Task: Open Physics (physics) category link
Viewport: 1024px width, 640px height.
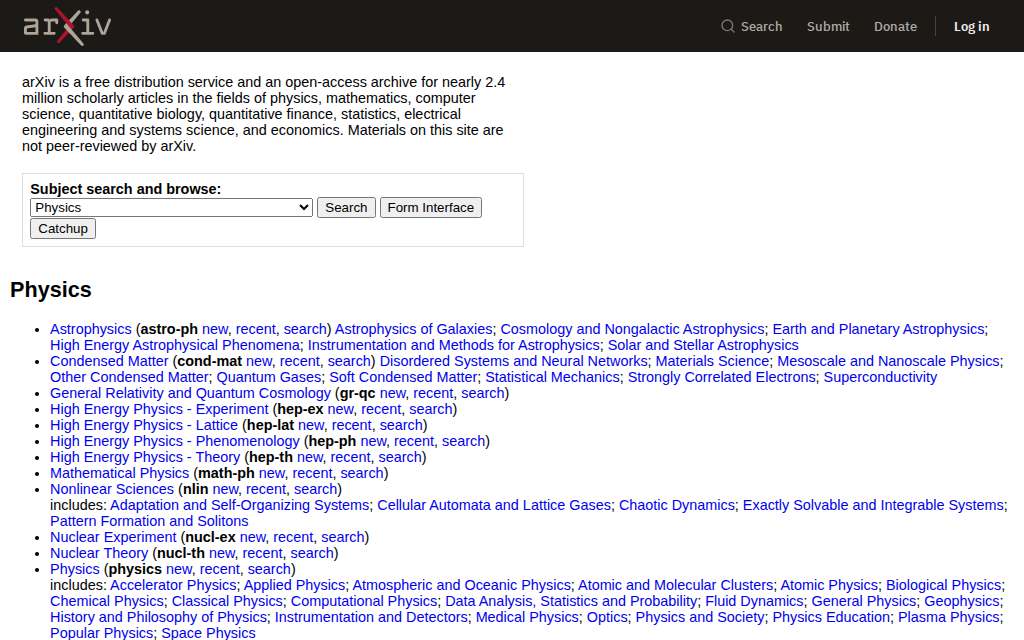Action: tap(74, 569)
